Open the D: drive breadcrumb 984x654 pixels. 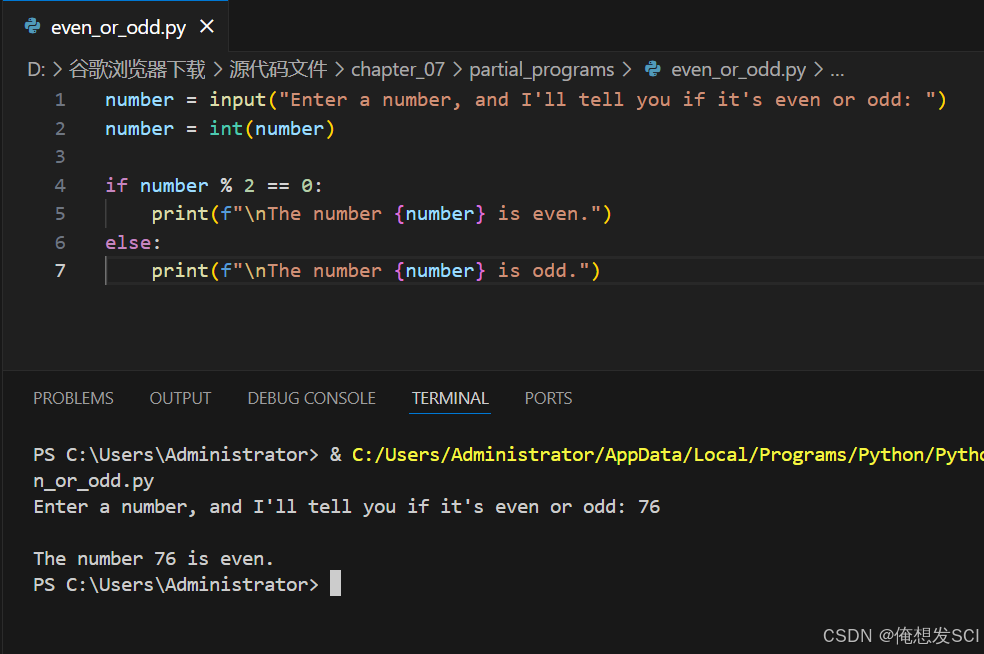(x=36, y=70)
